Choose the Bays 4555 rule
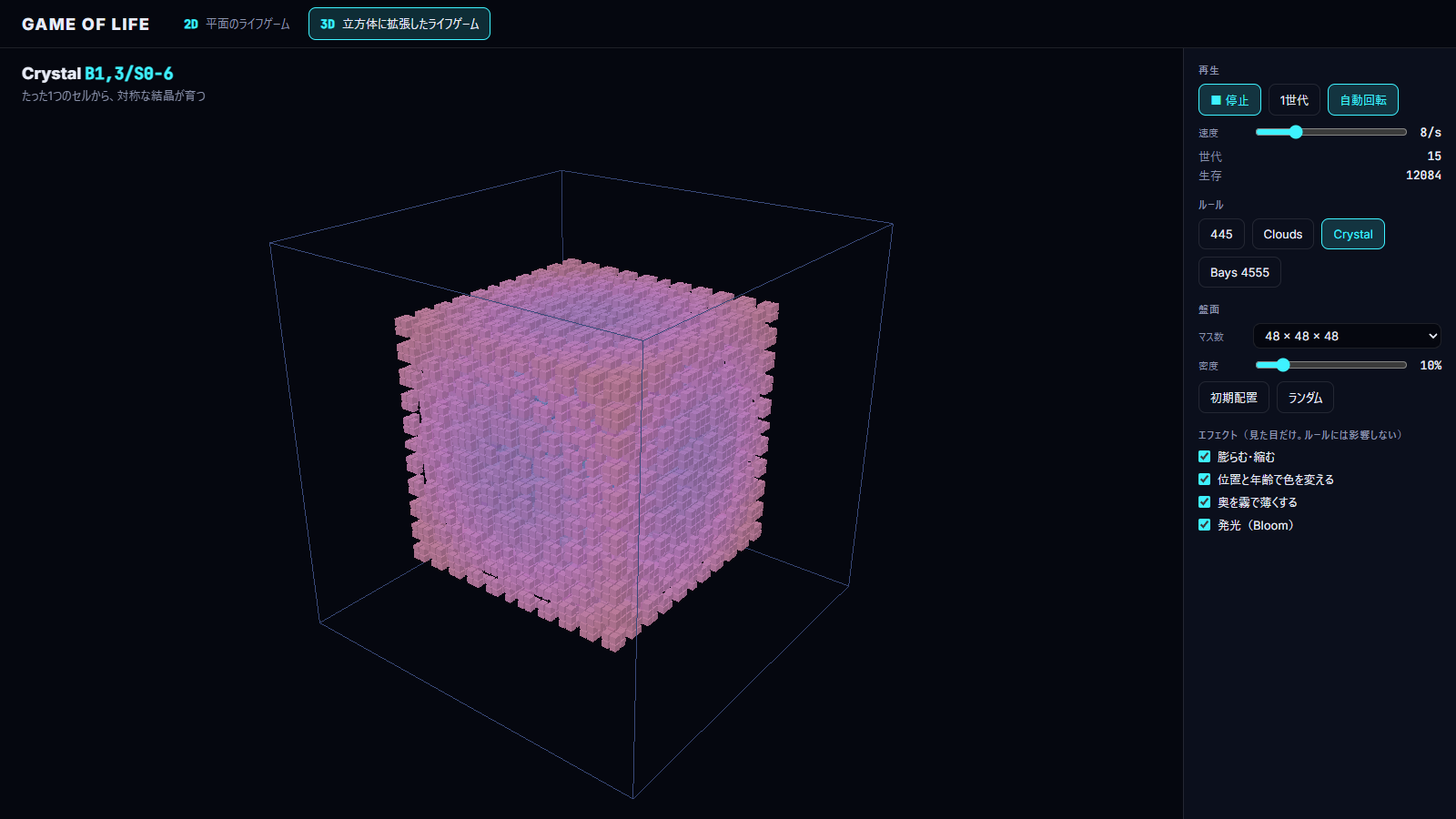The width and height of the screenshot is (1456, 819). [1239, 272]
